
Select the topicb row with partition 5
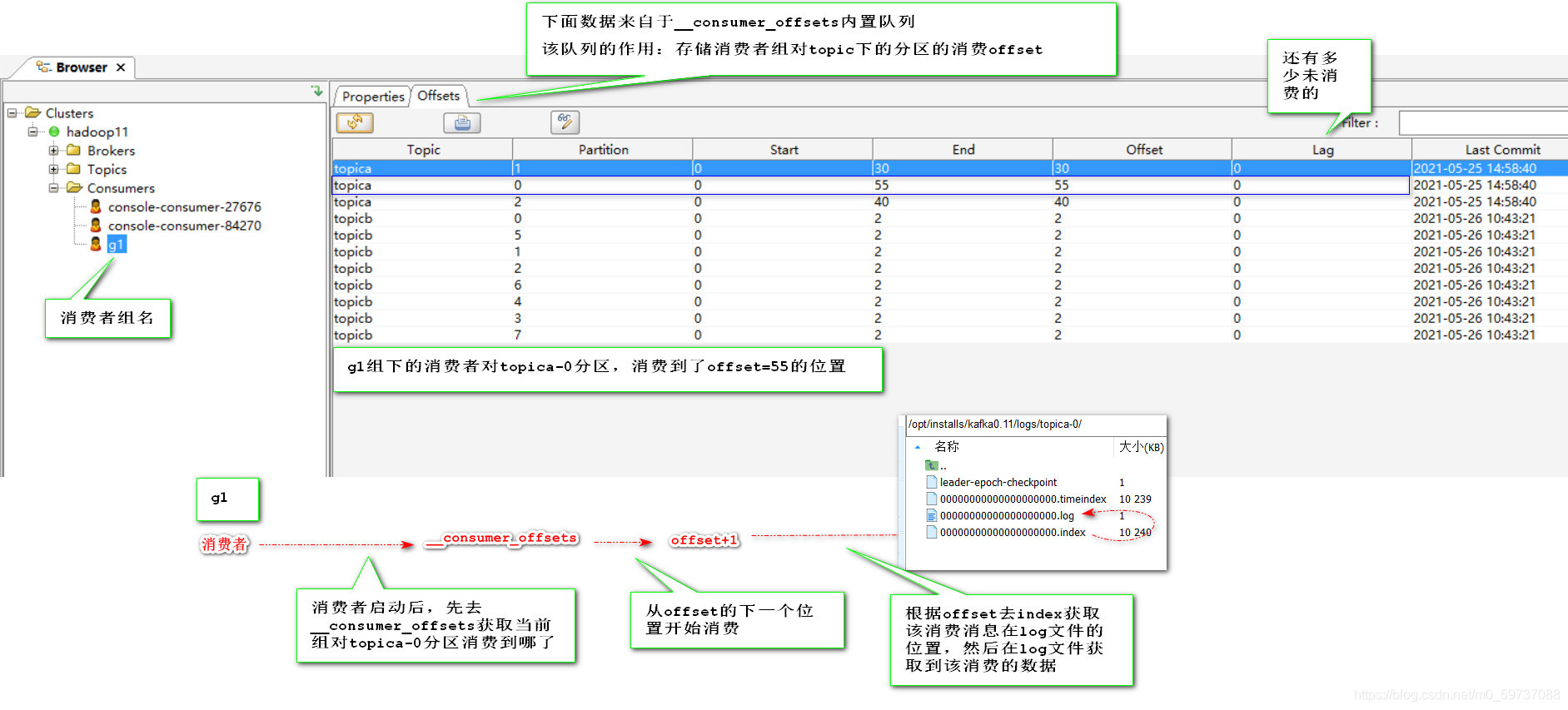tap(950, 235)
